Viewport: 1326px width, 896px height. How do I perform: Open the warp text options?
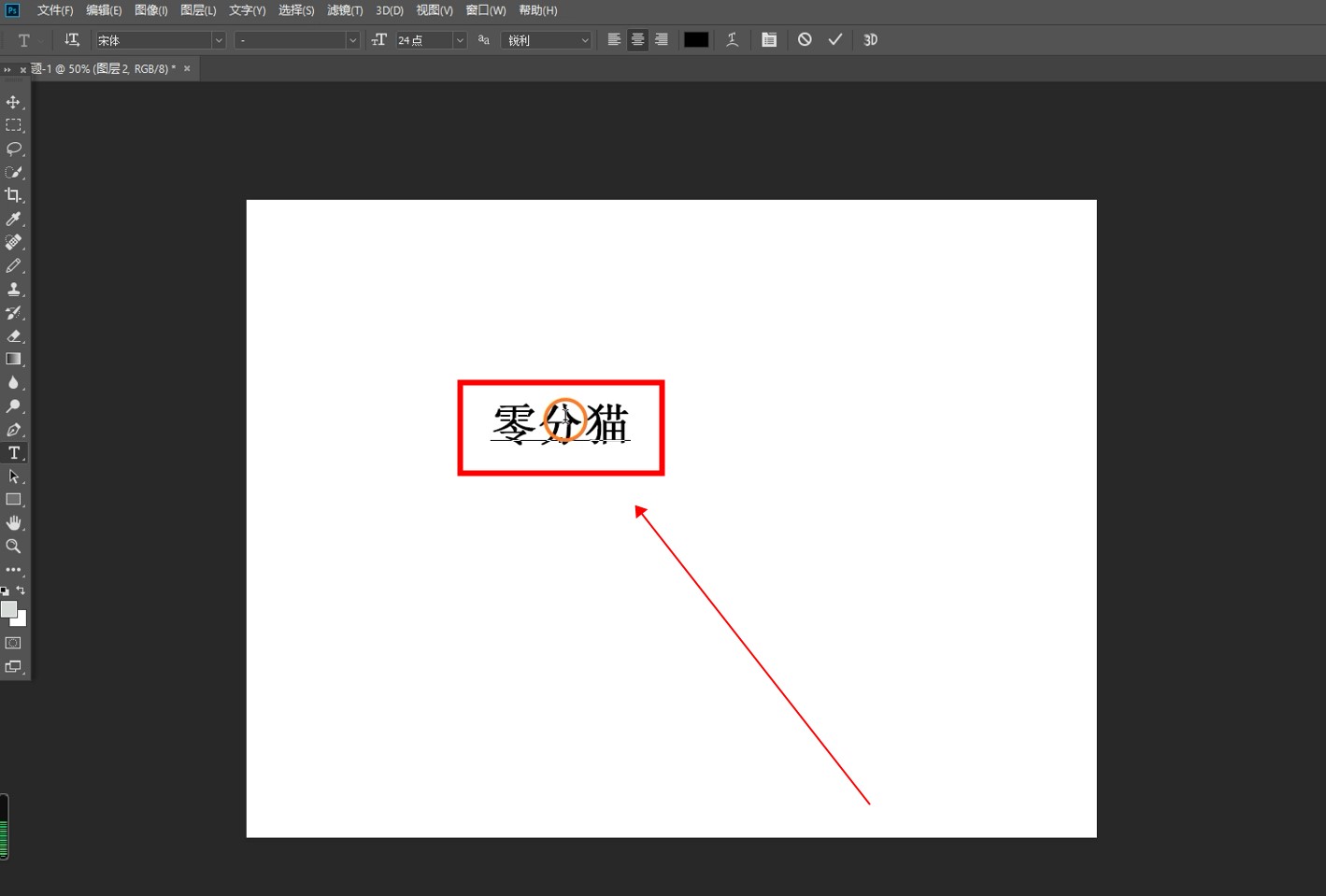(x=732, y=40)
